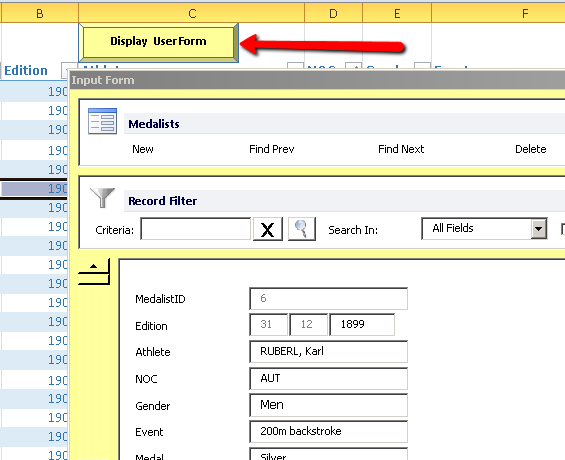Click the Display UserForm button
This screenshot has width=565, height=460.
(158, 42)
